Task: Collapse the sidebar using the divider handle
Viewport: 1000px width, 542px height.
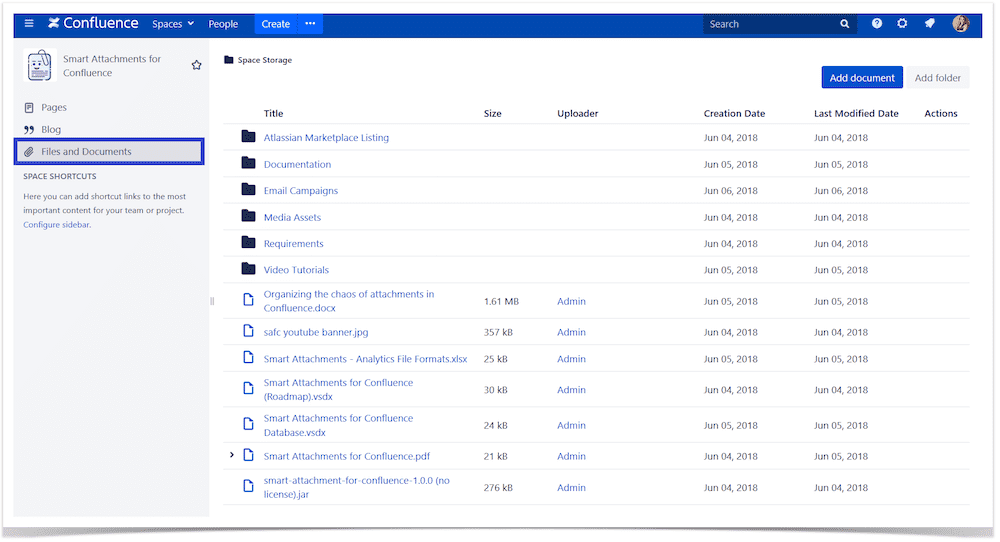Action: pyautogui.click(x=212, y=301)
